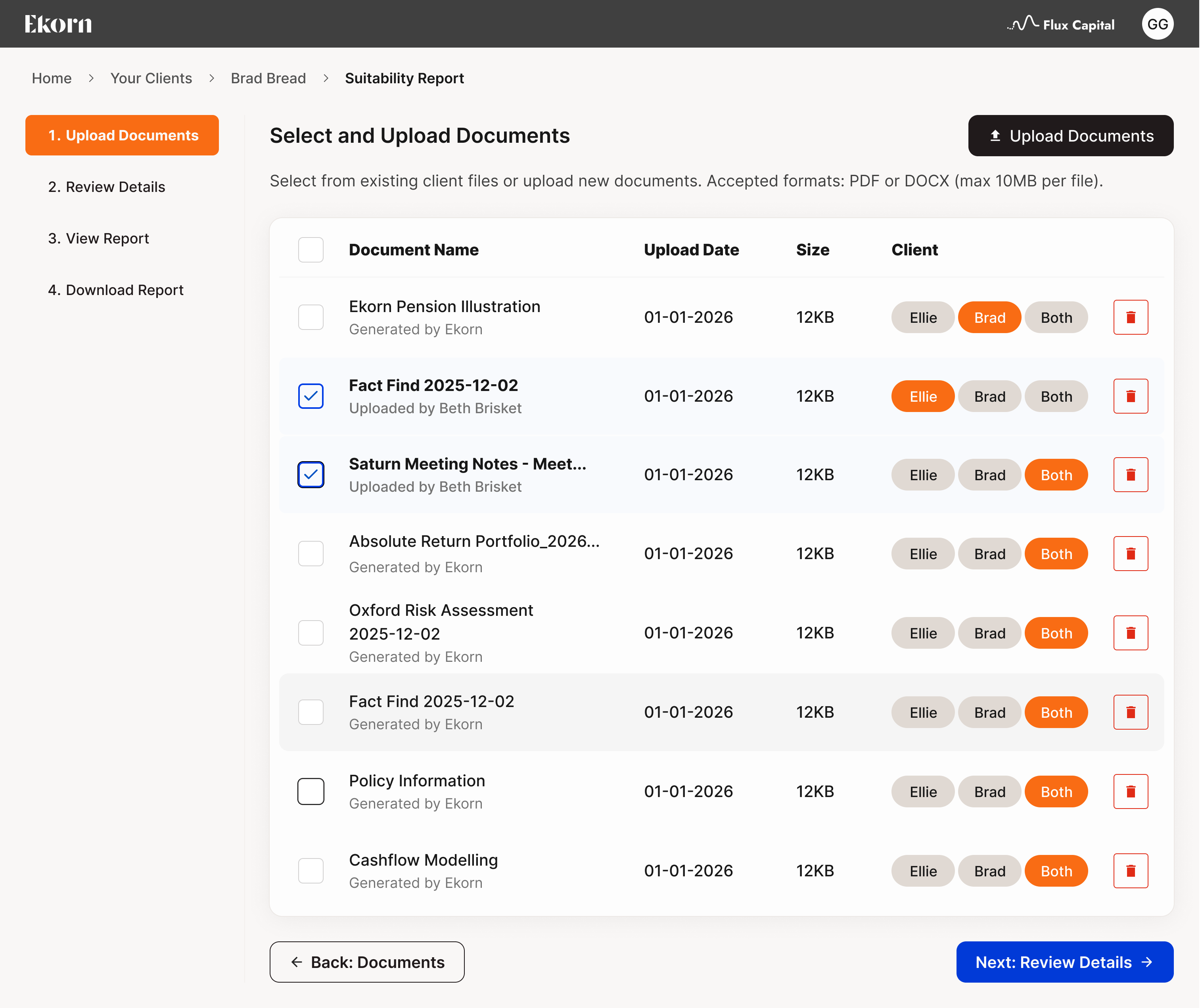Click Back: Documents button

(x=367, y=962)
